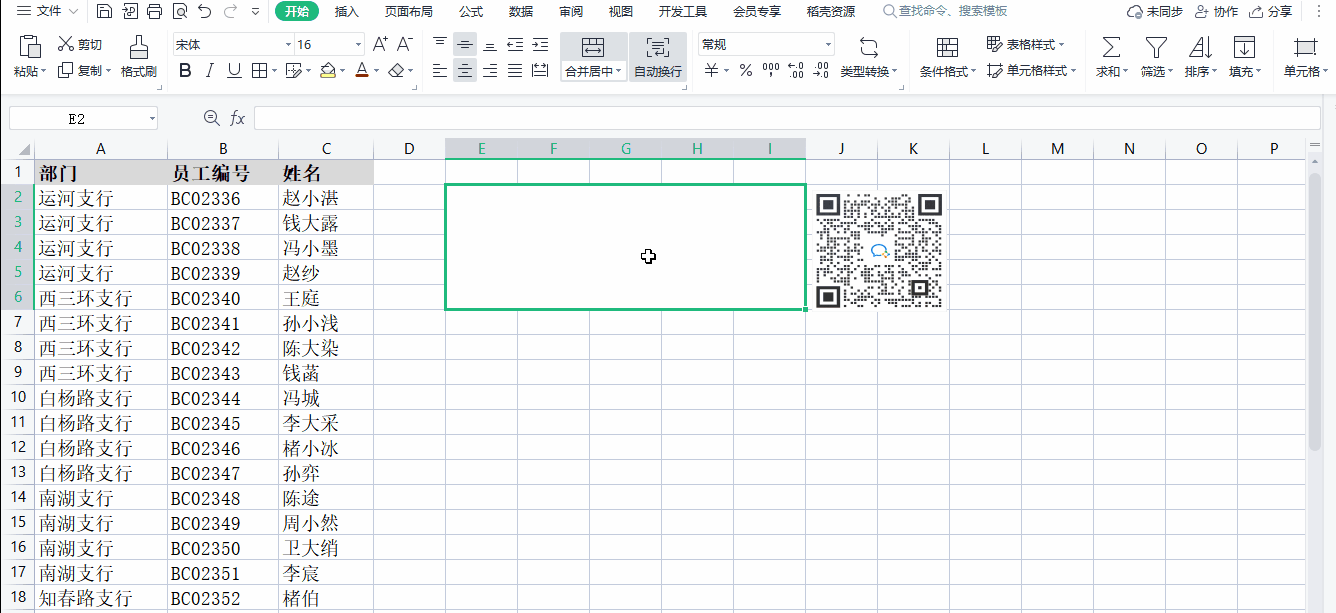Open the number format dropdown (常规)
The height and width of the screenshot is (613, 1336).
coord(828,45)
